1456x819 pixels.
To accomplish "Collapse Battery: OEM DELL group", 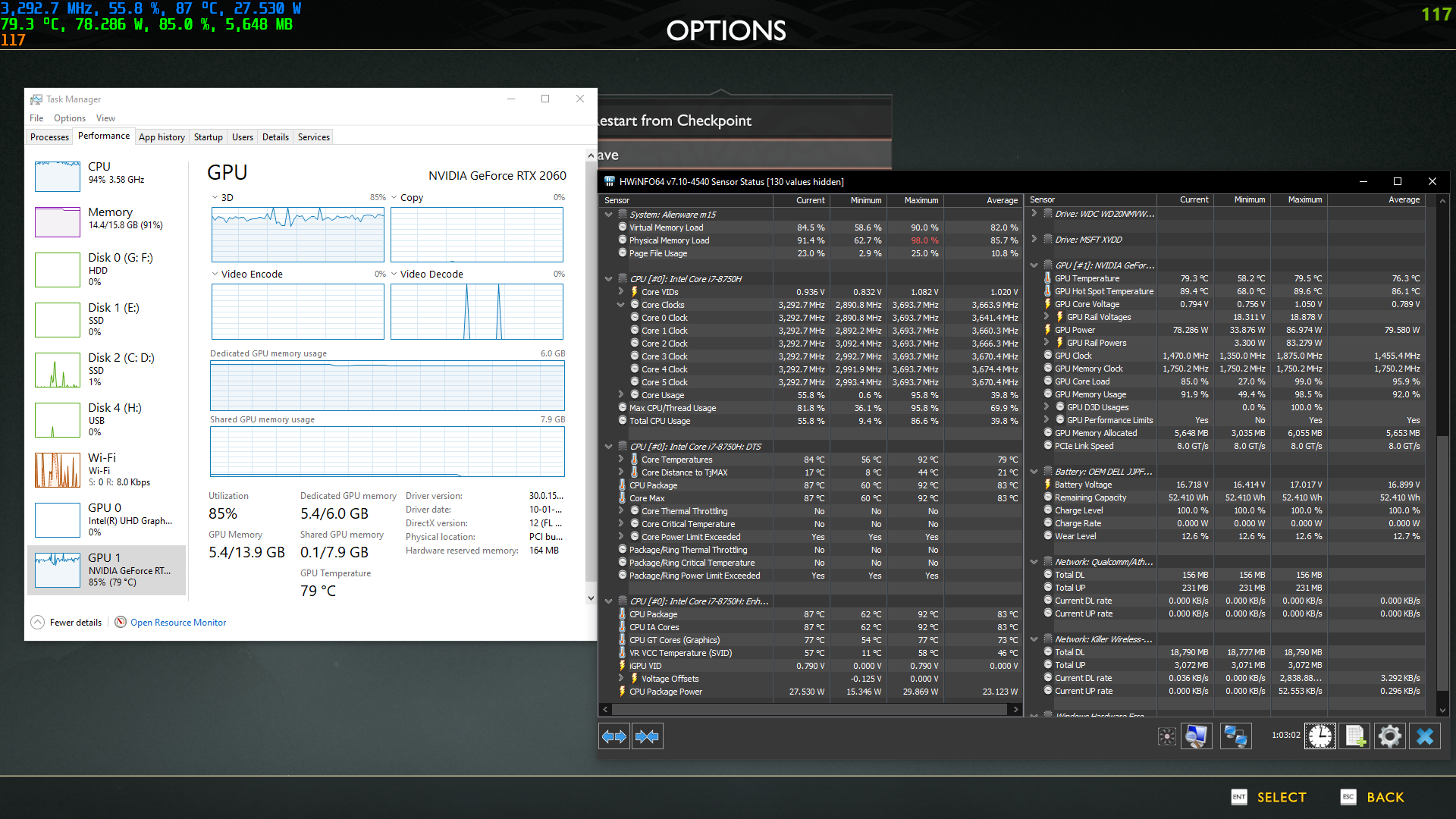I will 1034,472.
